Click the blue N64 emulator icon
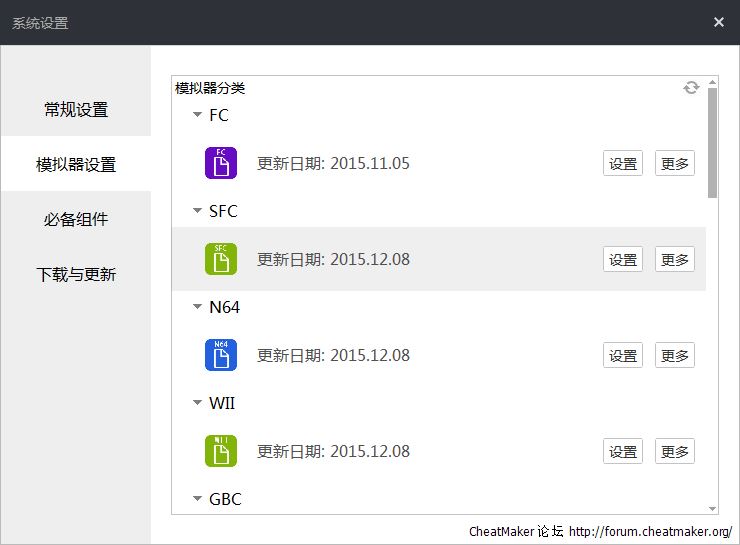 220,355
